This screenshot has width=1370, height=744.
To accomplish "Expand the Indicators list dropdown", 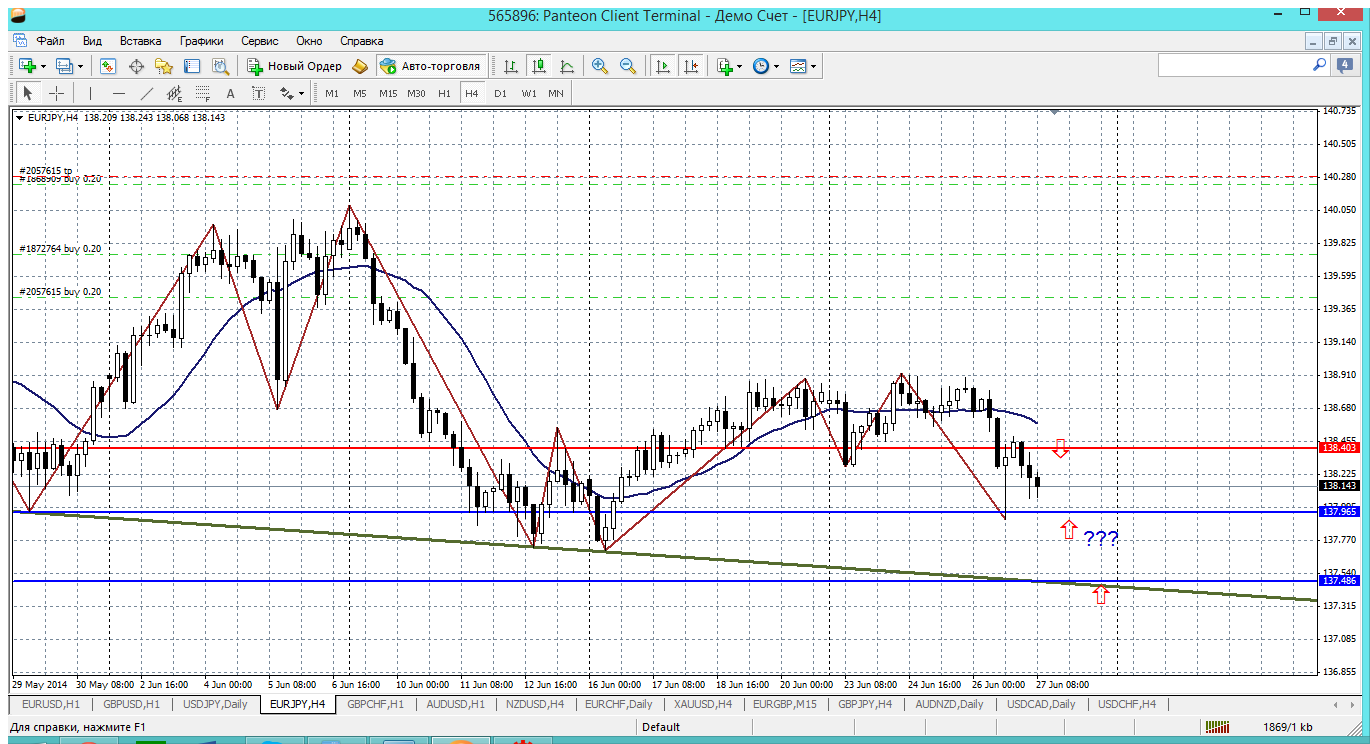I will (739, 66).
